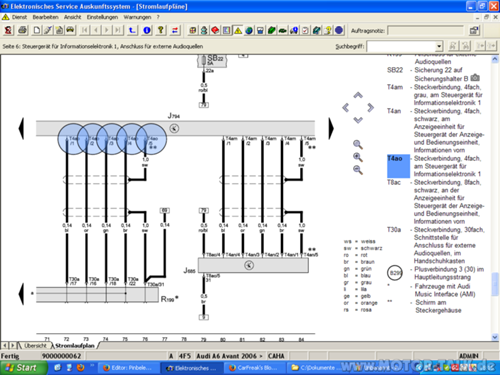Click the camera icon beside Sicherungshalter B
Screen dimensions: 500x375
coord(475,78)
